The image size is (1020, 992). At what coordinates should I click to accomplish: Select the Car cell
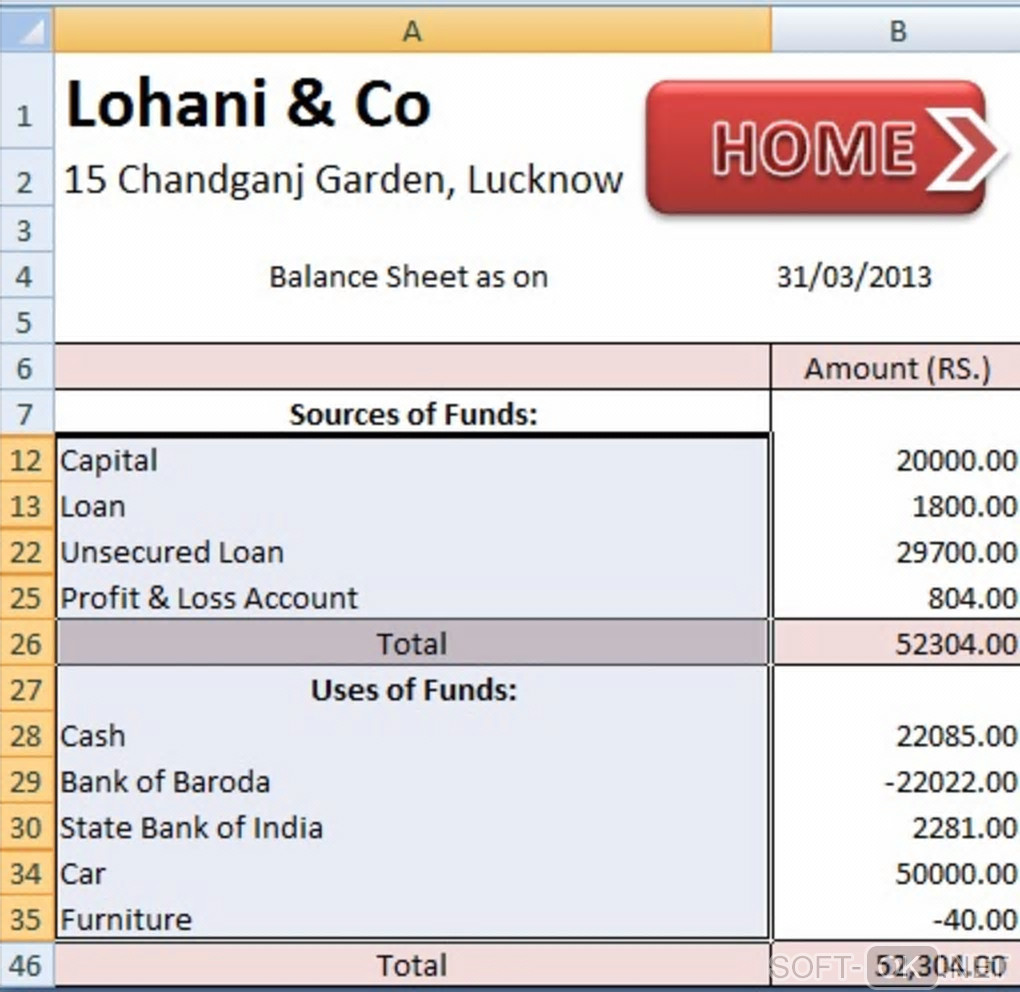tap(412, 873)
